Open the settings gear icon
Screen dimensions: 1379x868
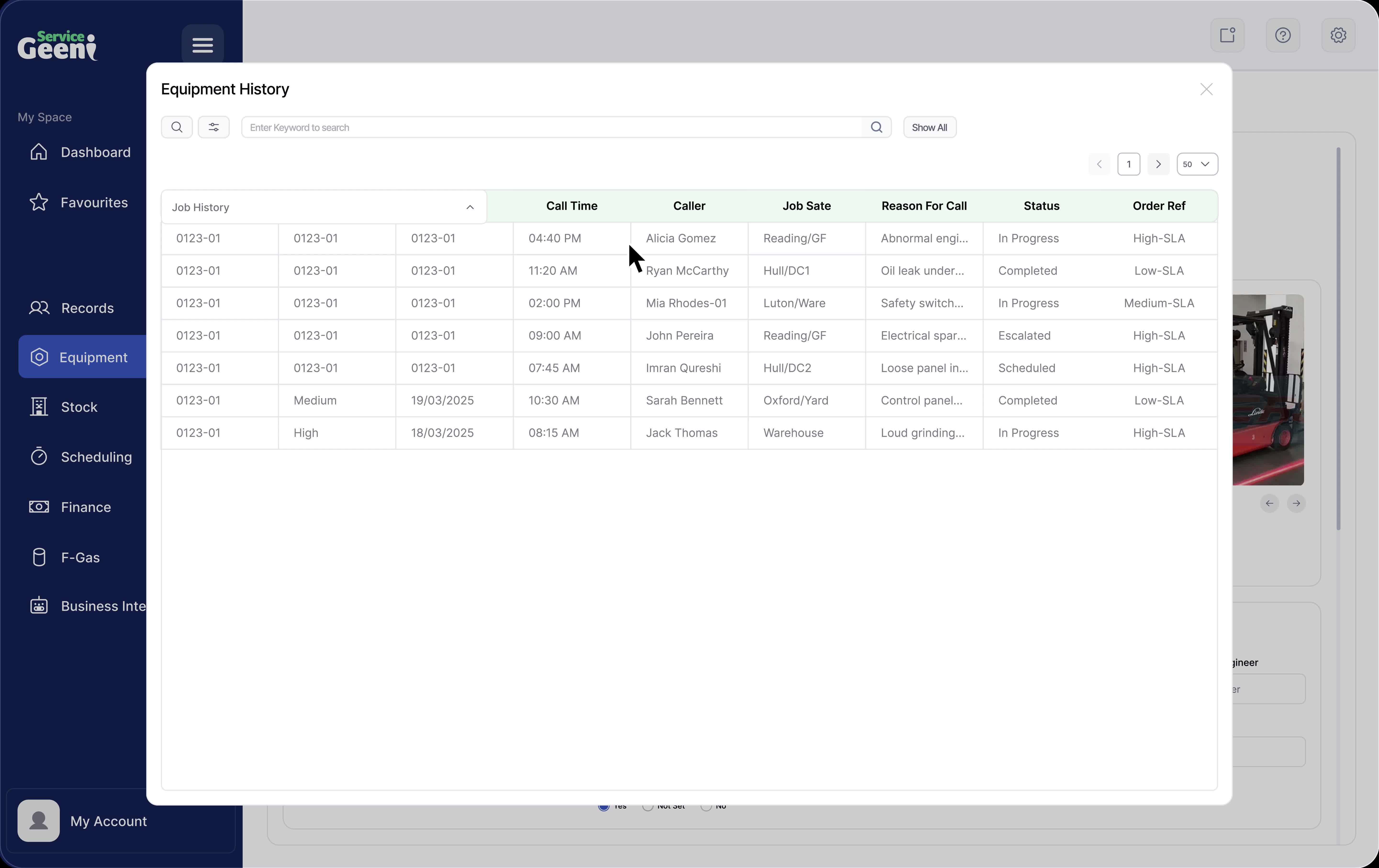click(1338, 35)
